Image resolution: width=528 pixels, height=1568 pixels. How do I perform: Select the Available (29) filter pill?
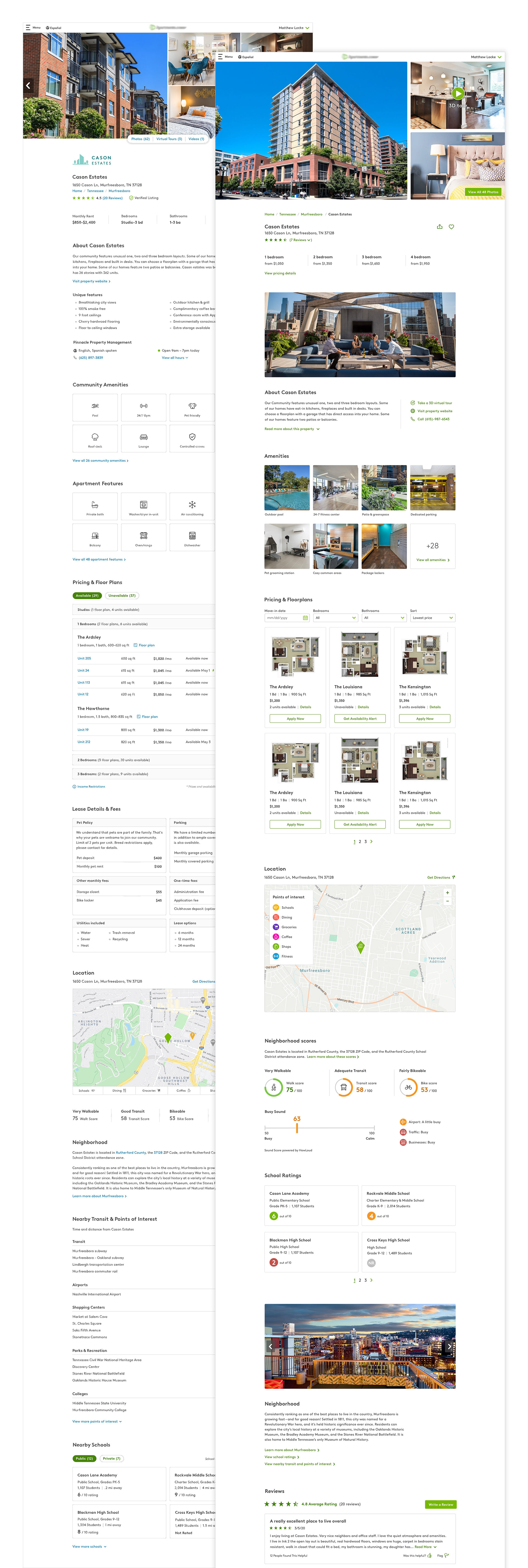click(x=87, y=596)
